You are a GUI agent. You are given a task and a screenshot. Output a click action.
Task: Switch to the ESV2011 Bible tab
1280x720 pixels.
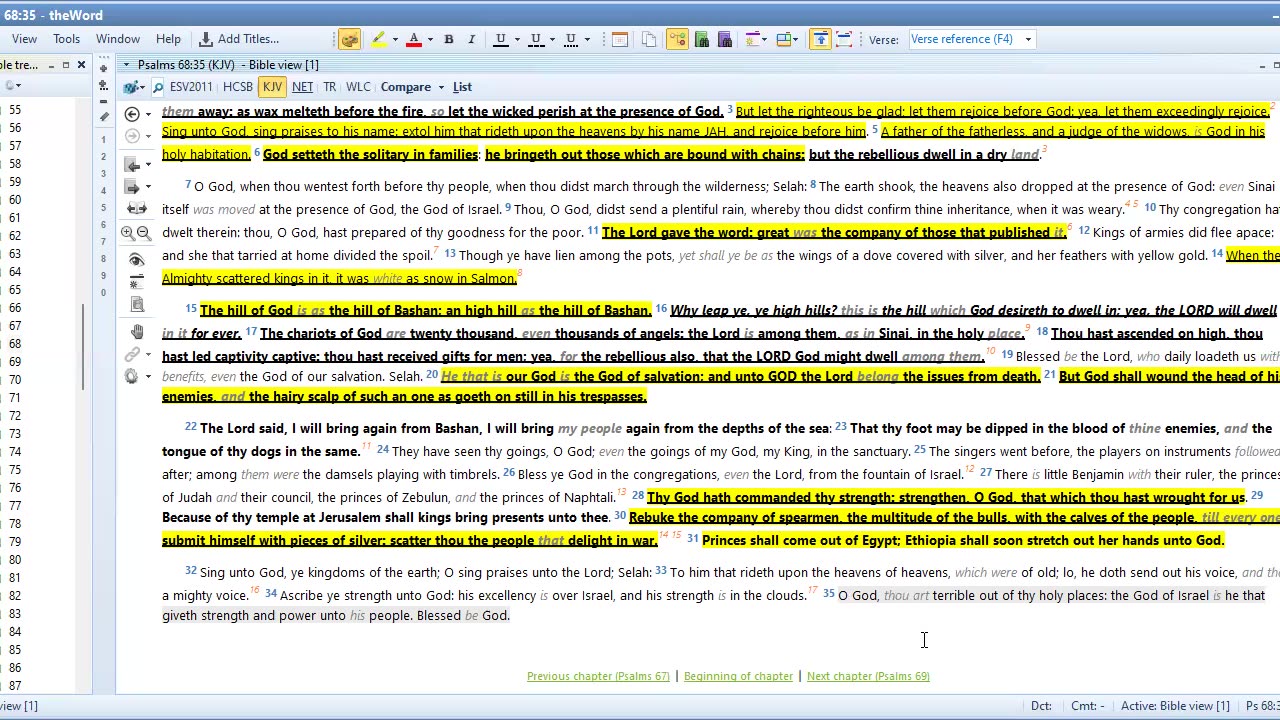point(190,87)
